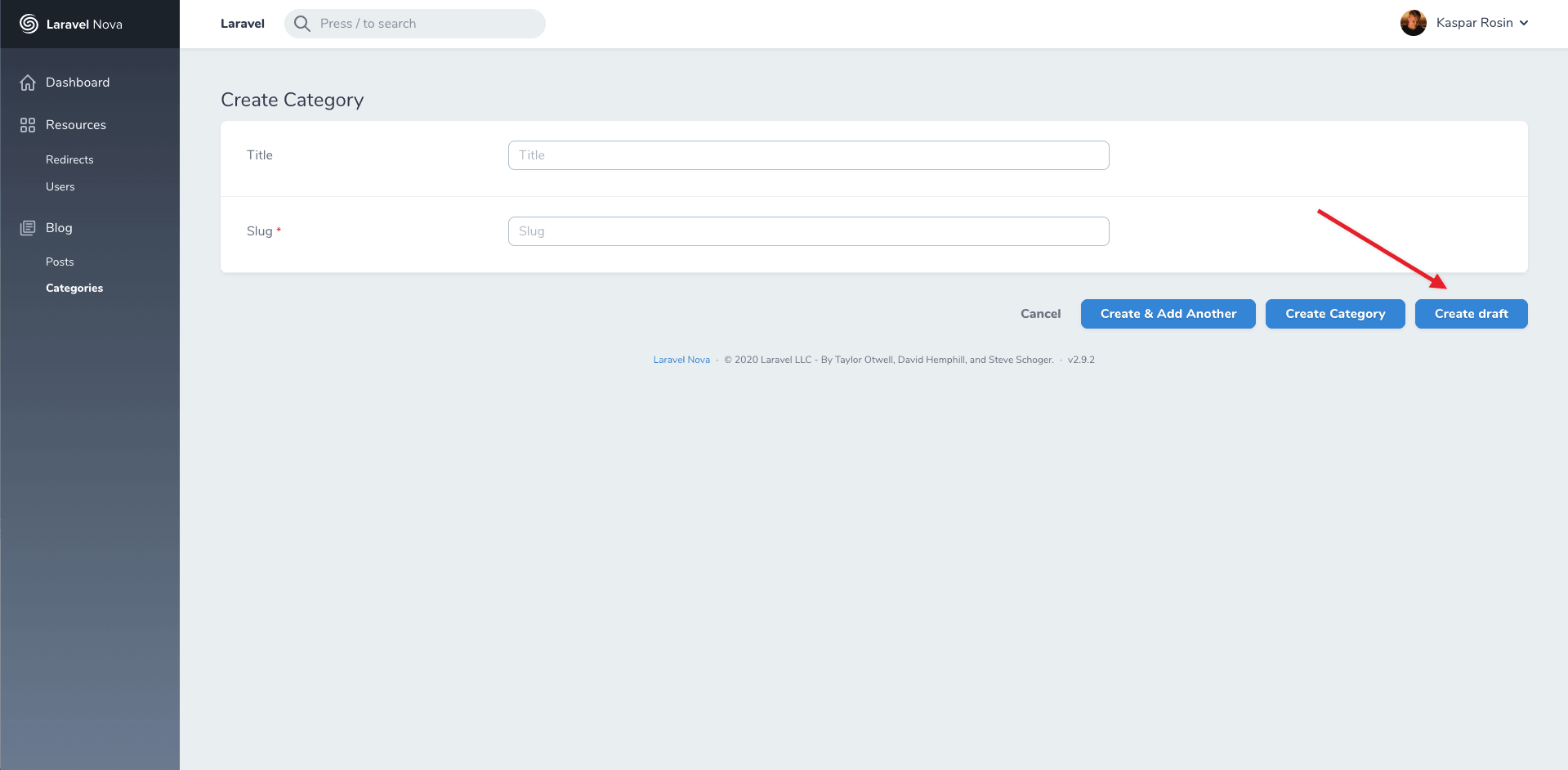Open Redirects in the sidebar
1568x770 pixels.
click(69, 159)
